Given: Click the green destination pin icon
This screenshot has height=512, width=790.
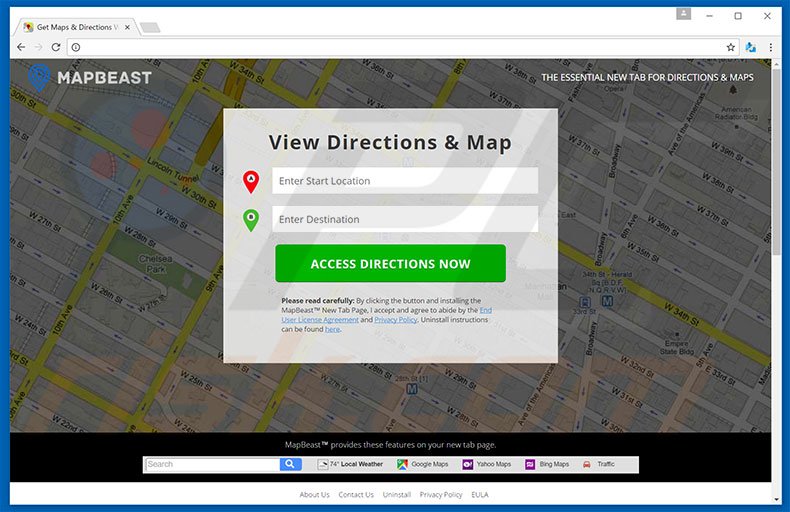Looking at the screenshot, I should point(251,220).
